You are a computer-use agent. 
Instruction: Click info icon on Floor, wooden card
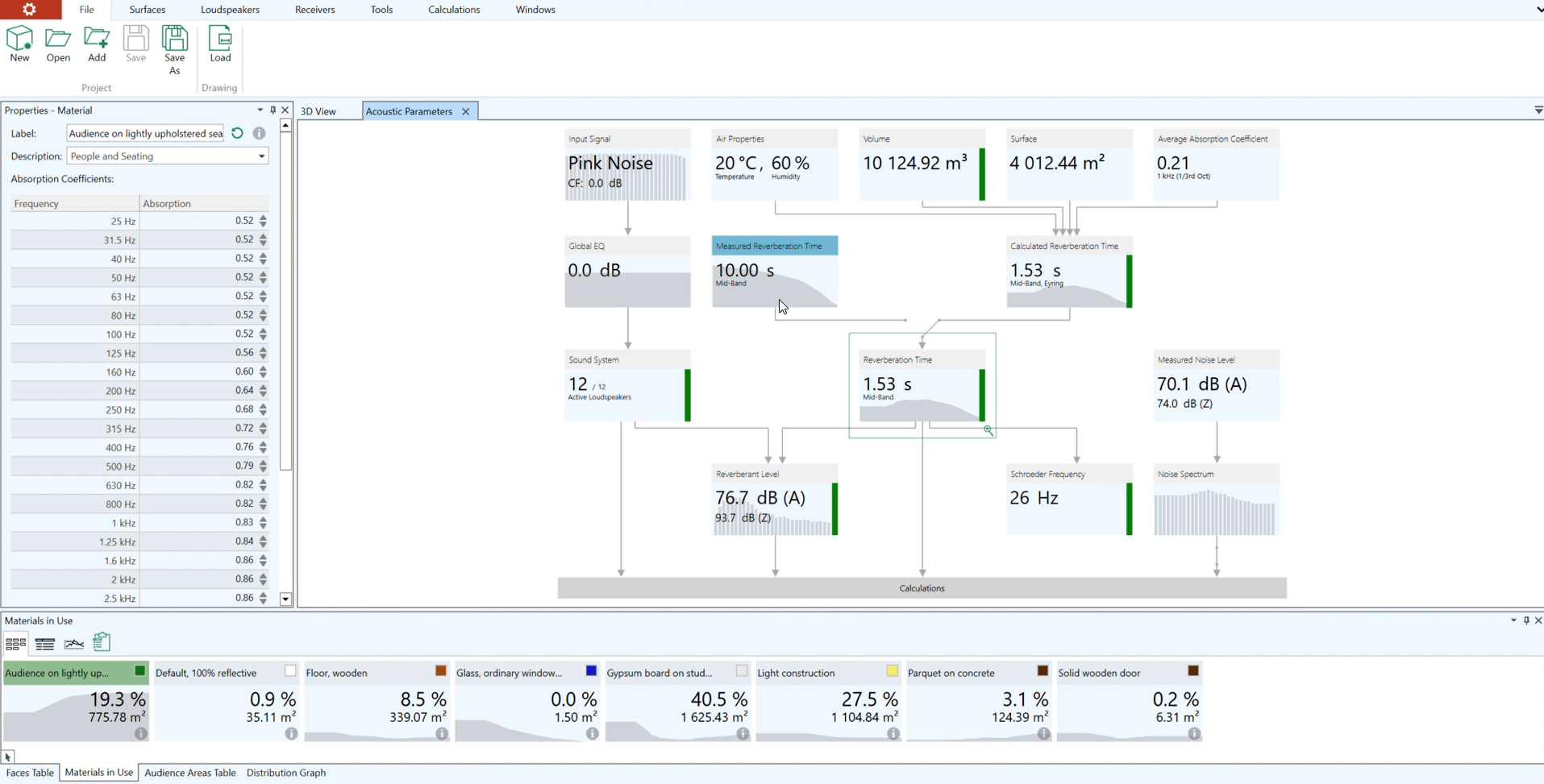[x=442, y=734]
